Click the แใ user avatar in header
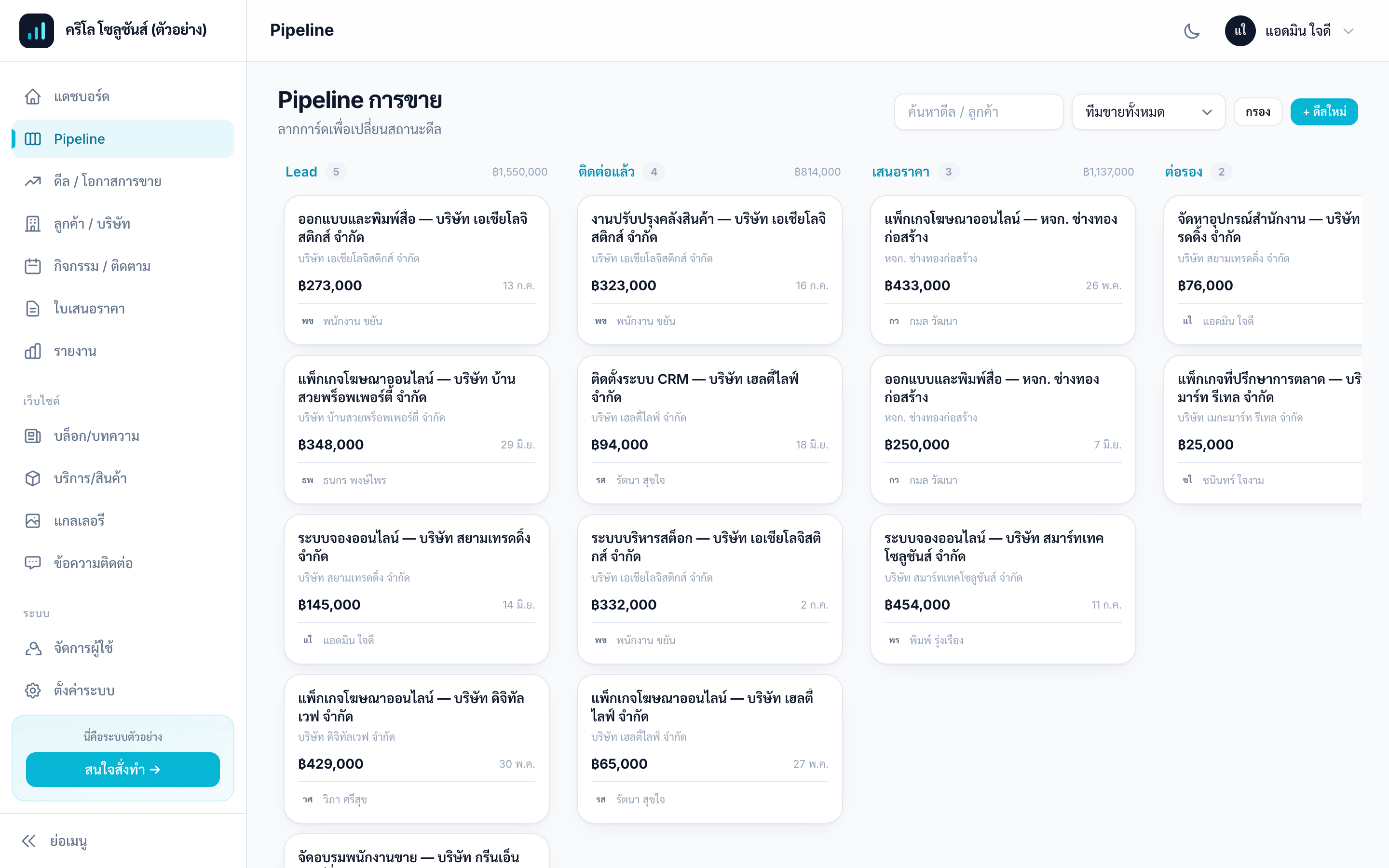1389x868 pixels. [1240, 30]
